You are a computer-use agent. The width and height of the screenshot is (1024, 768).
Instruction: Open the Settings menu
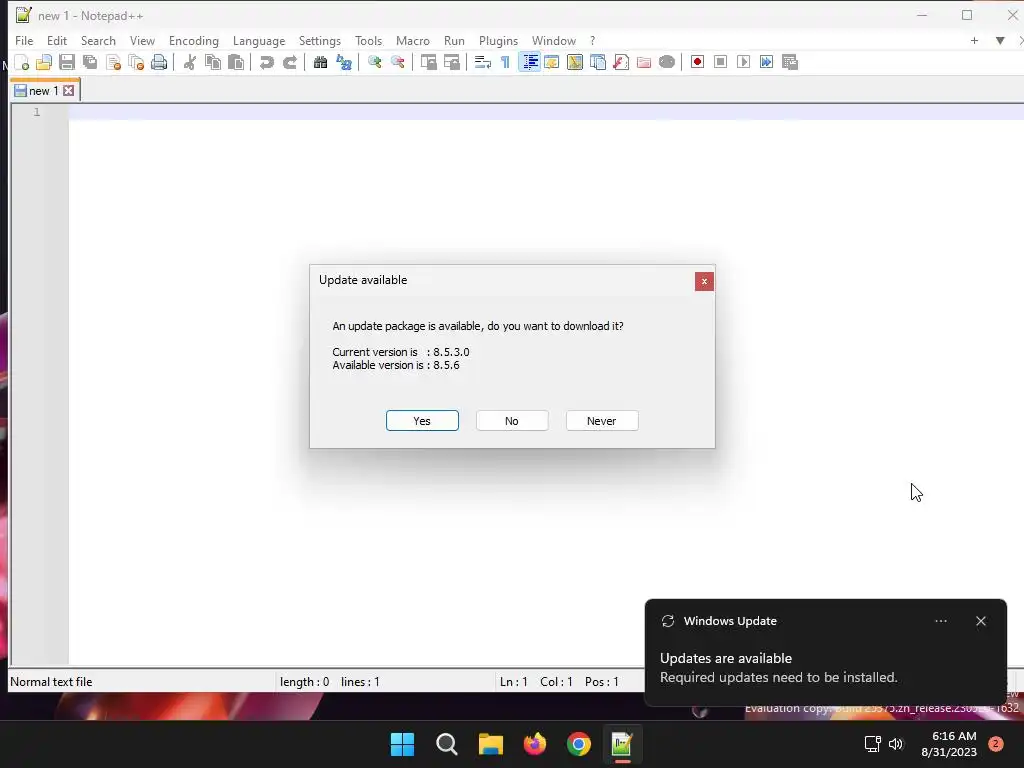[319, 40]
